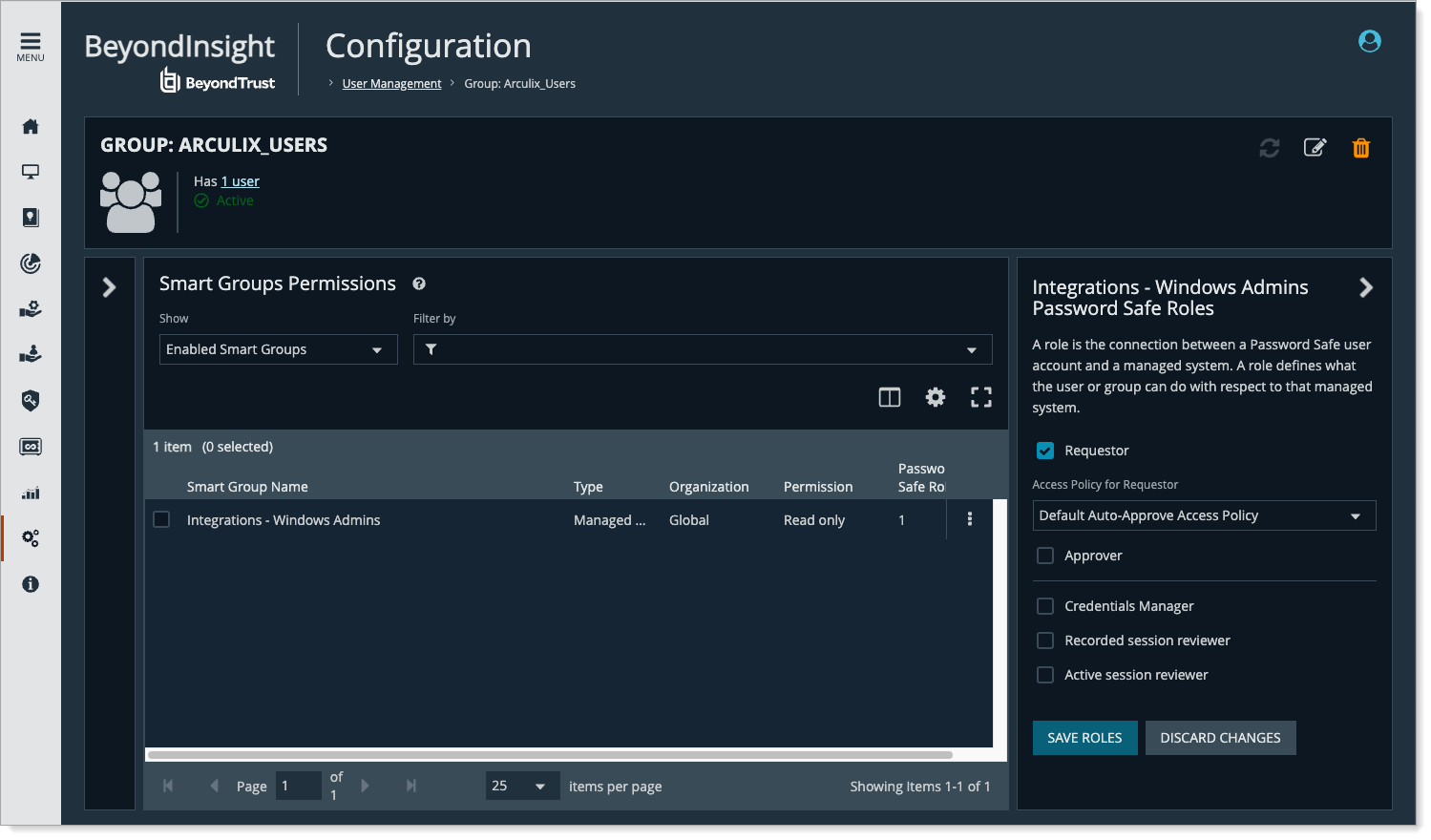
Task: Uncheck the Requestor role checkbox
Action: (x=1045, y=451)
